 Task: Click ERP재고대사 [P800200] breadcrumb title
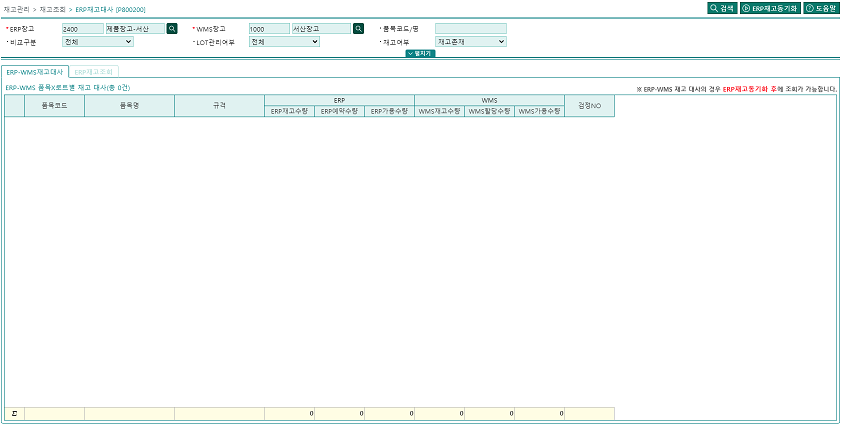click(x=110, y=9)
